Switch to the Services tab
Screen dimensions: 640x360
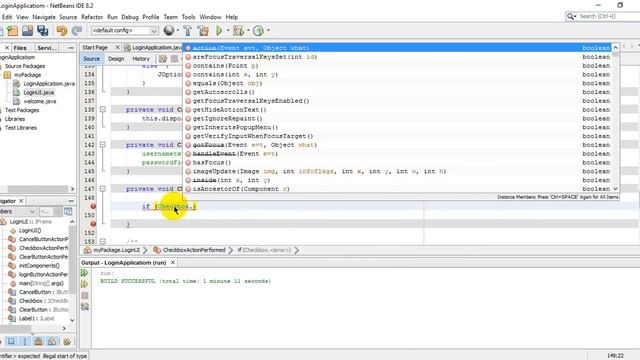pos(47,48)
